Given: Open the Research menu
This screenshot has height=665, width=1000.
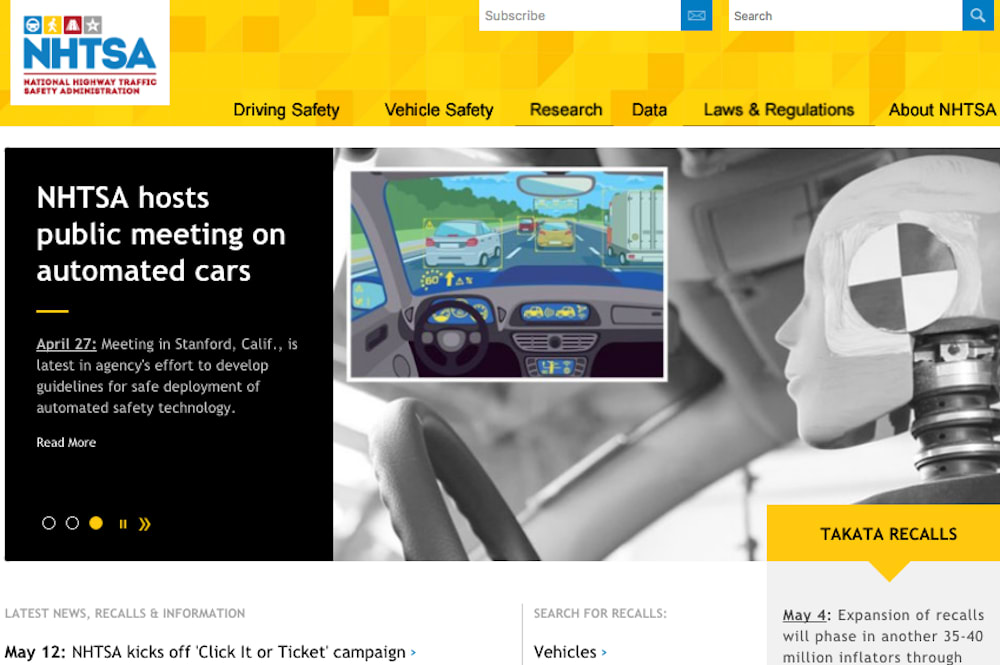Looking at the screenshot, I should [x=566, y=110].
